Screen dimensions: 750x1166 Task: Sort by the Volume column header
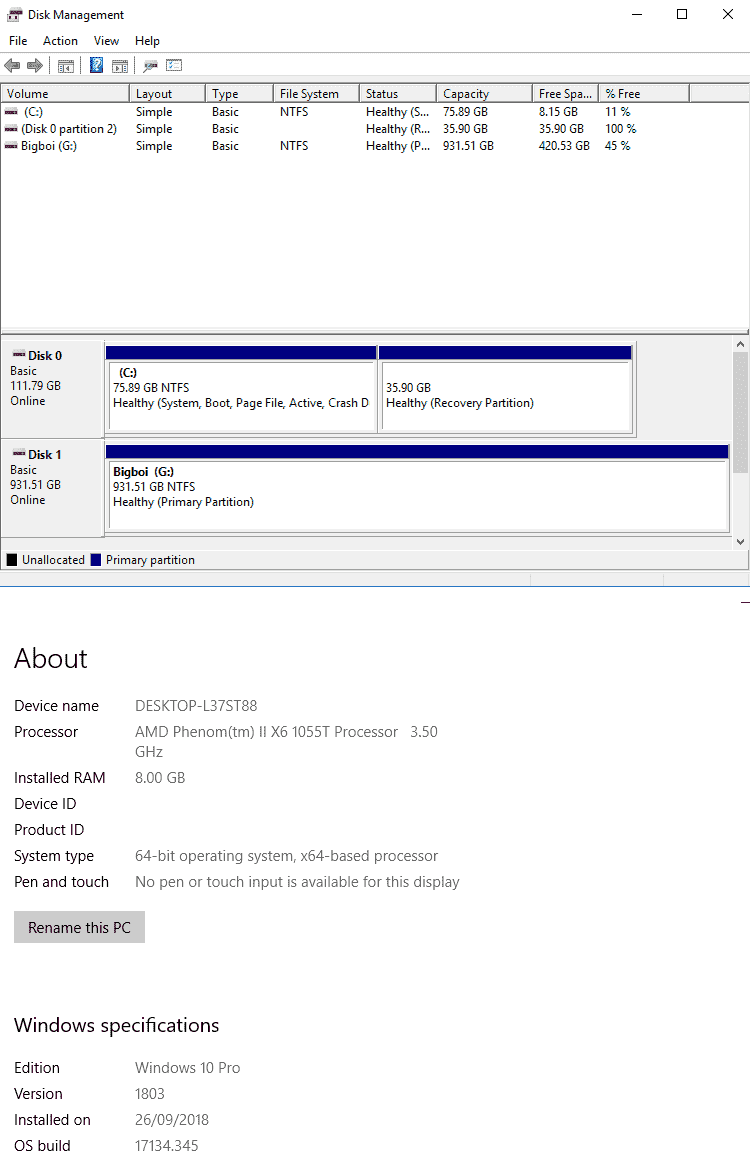click(65, 94)
